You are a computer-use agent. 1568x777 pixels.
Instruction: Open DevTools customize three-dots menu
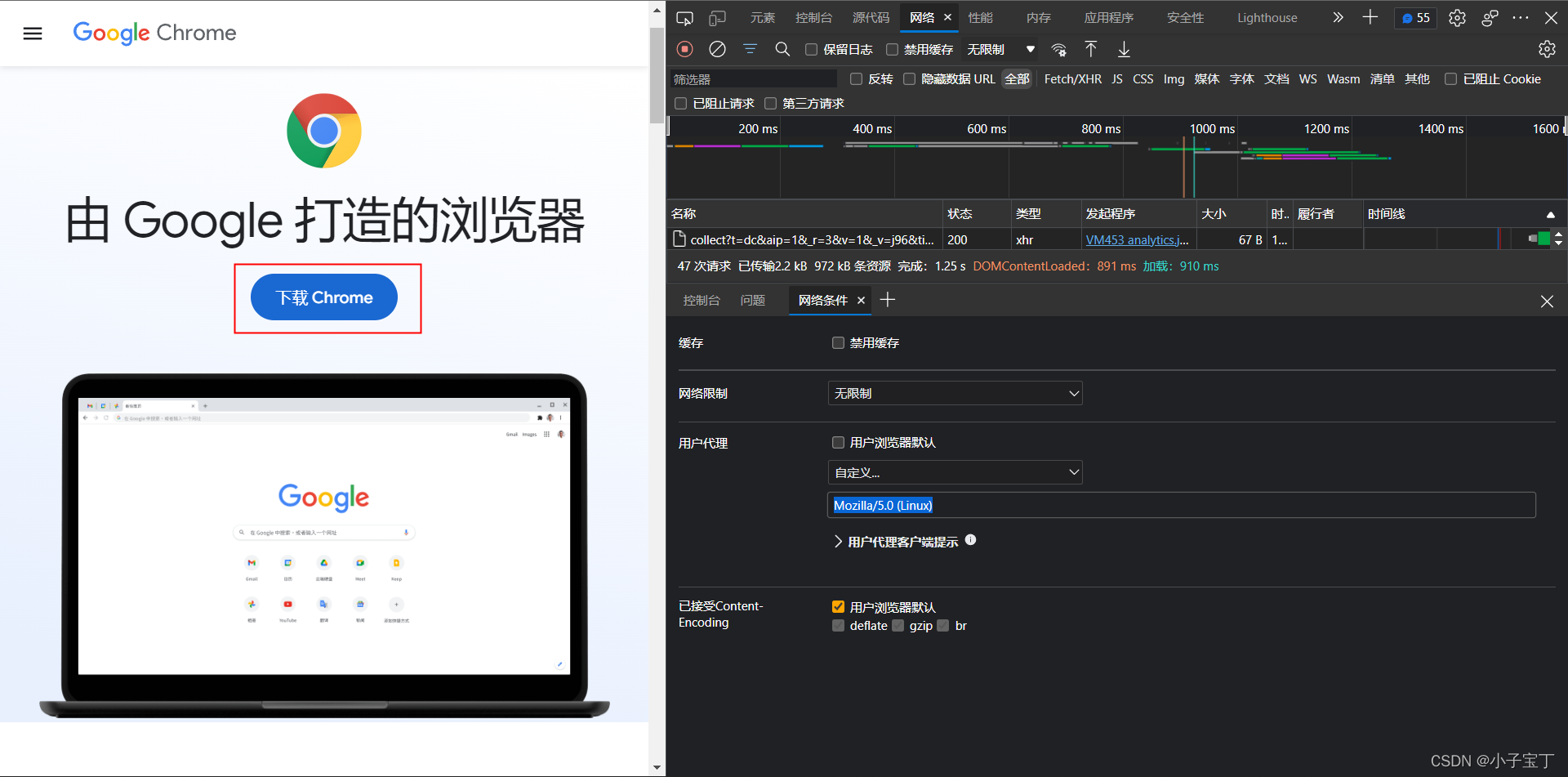pos(1521,17)
